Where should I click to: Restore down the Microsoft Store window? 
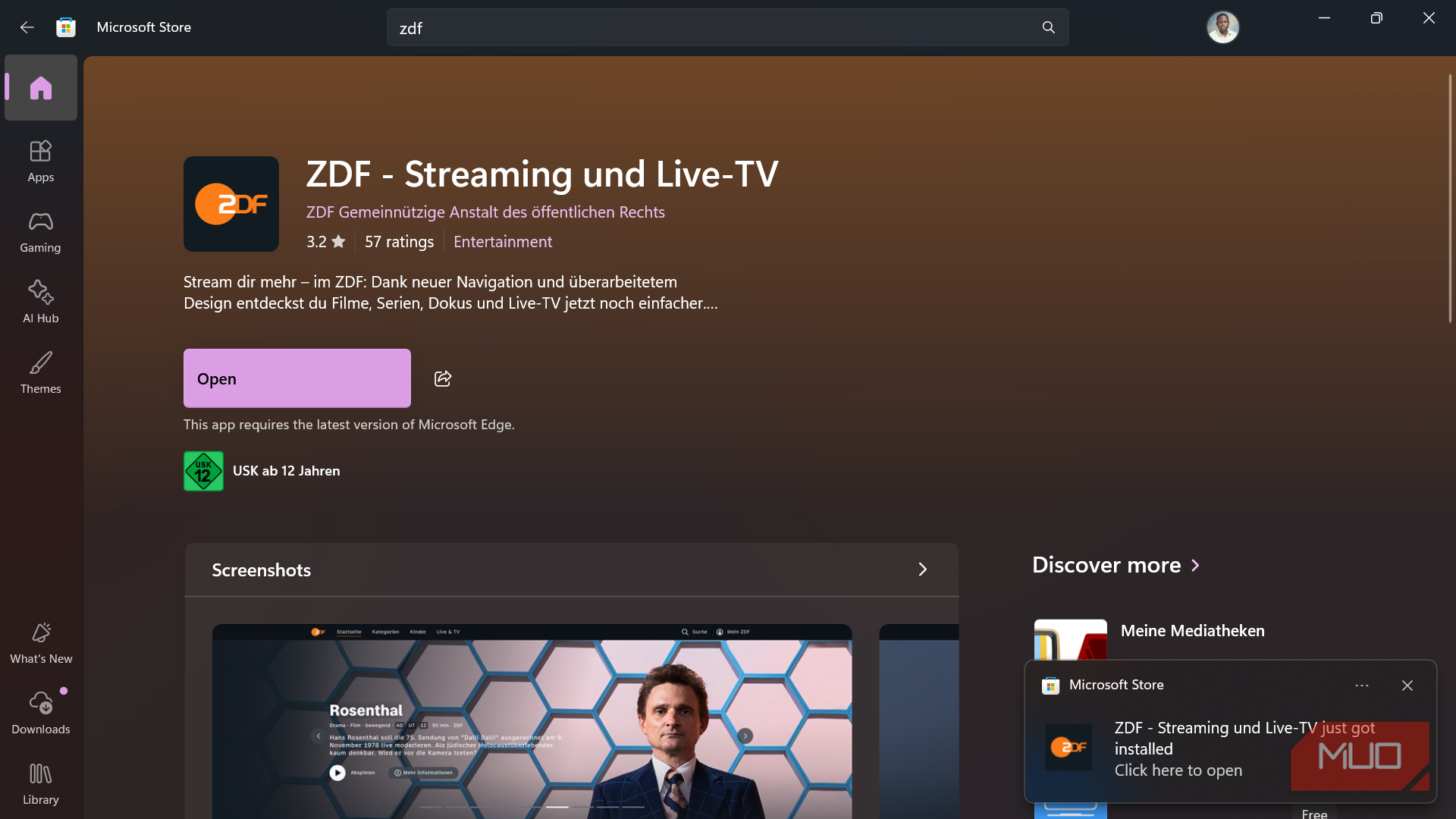click(x=1376, y=18)
